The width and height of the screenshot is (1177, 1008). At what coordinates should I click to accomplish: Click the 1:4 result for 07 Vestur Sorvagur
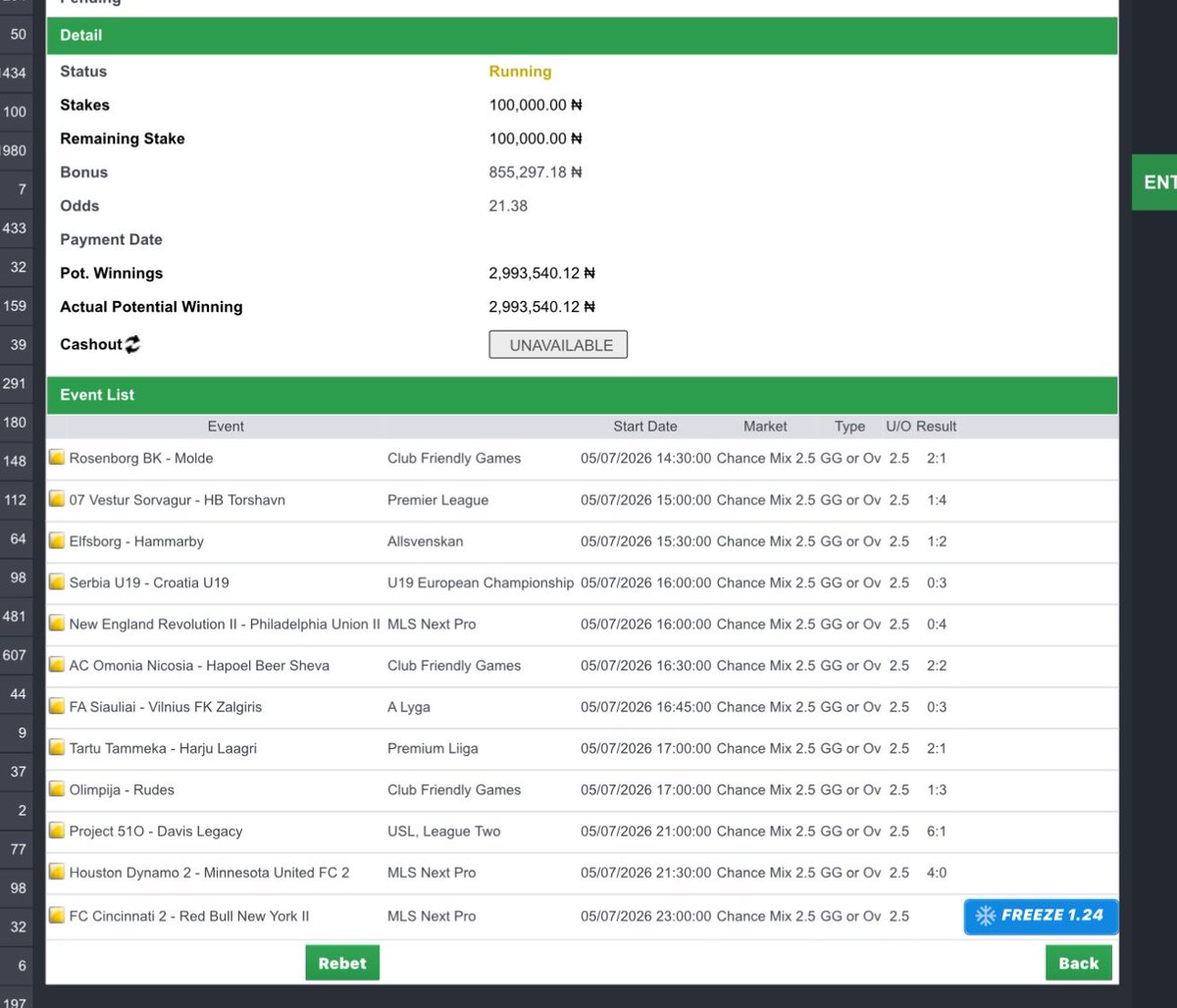click(937, 500)
